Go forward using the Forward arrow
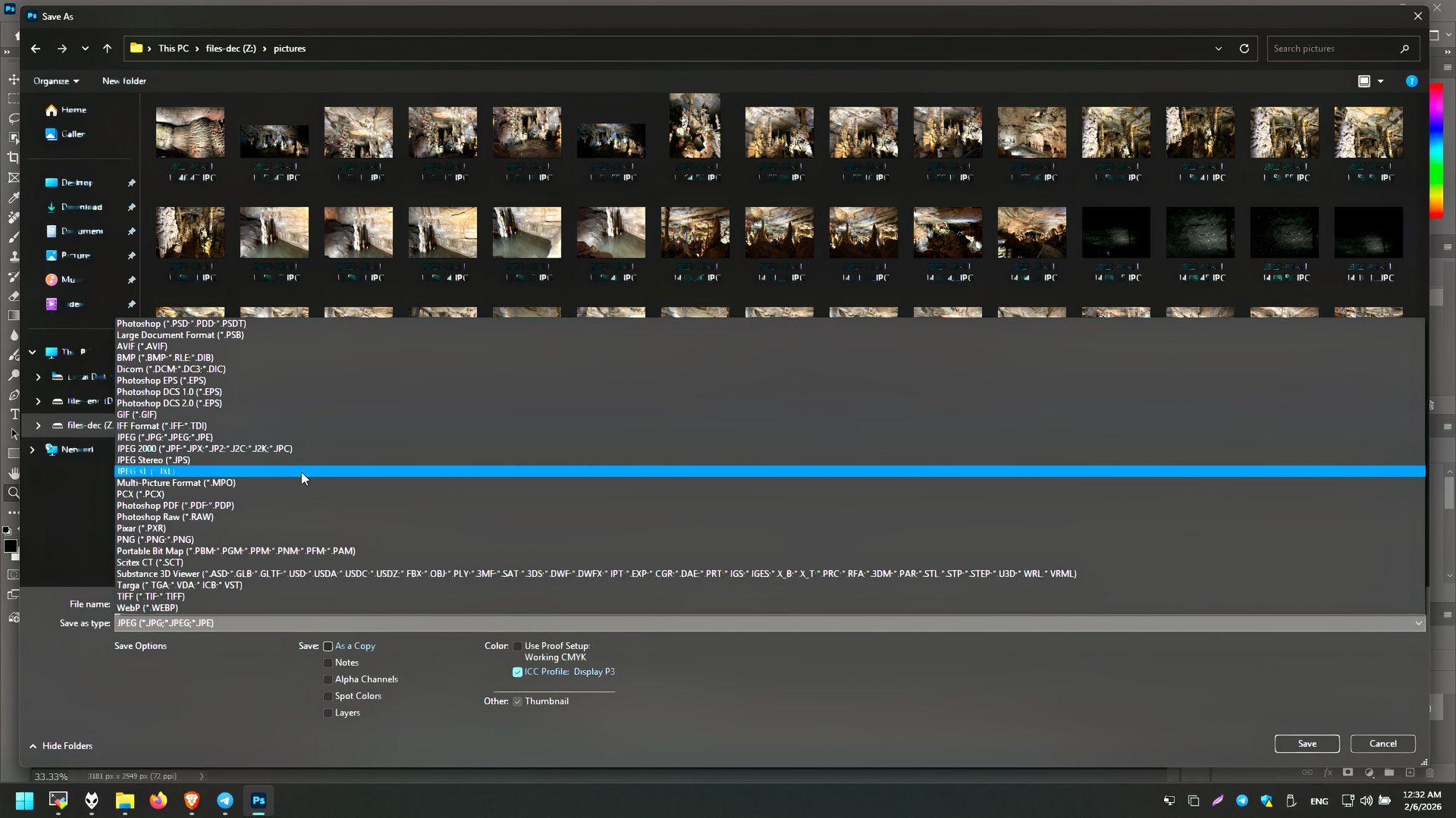The width and height of the screenshot is (1456, 818). 62,49
